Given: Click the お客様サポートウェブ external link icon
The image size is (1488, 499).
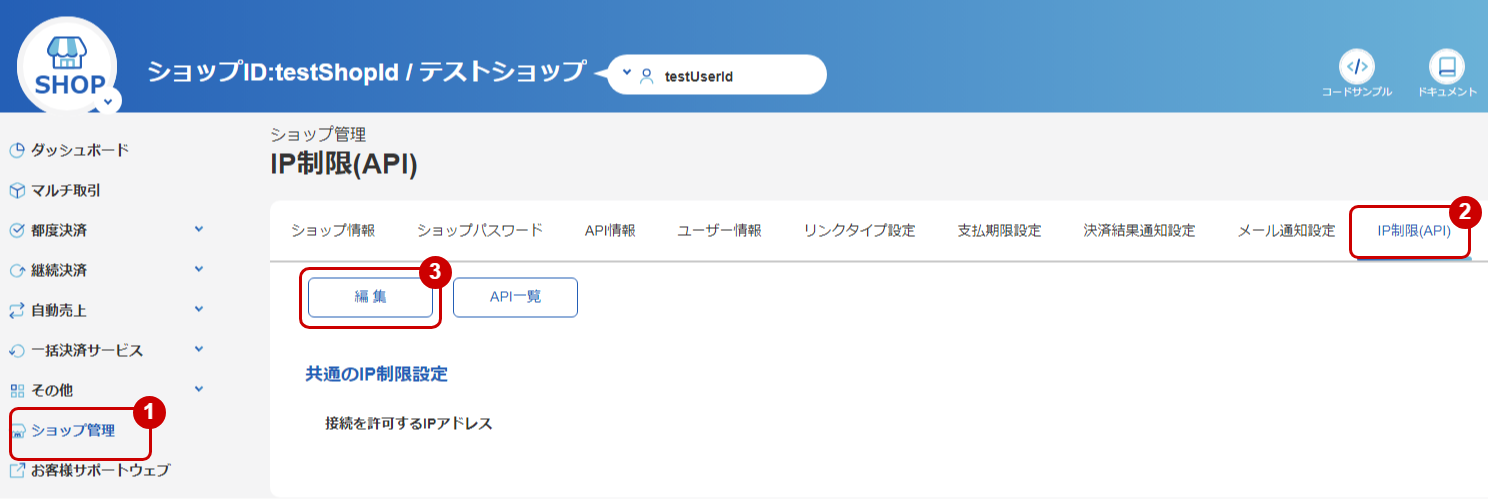Looking at the screenshot, I should pyautogui.click(x=17, y=470).
